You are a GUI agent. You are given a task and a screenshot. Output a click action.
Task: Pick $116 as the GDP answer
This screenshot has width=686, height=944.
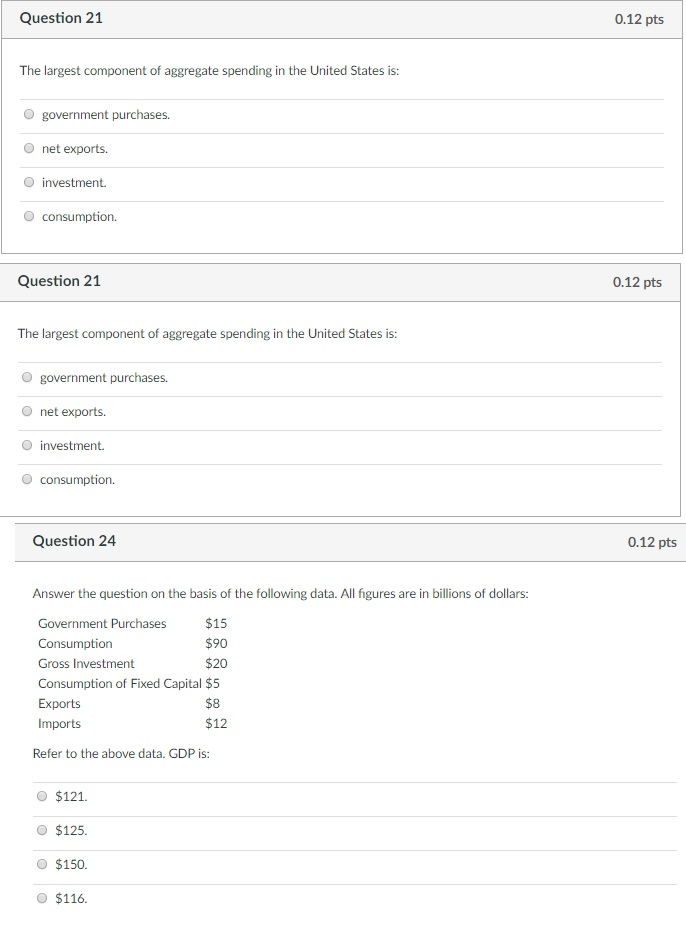[x=41, y=898]
